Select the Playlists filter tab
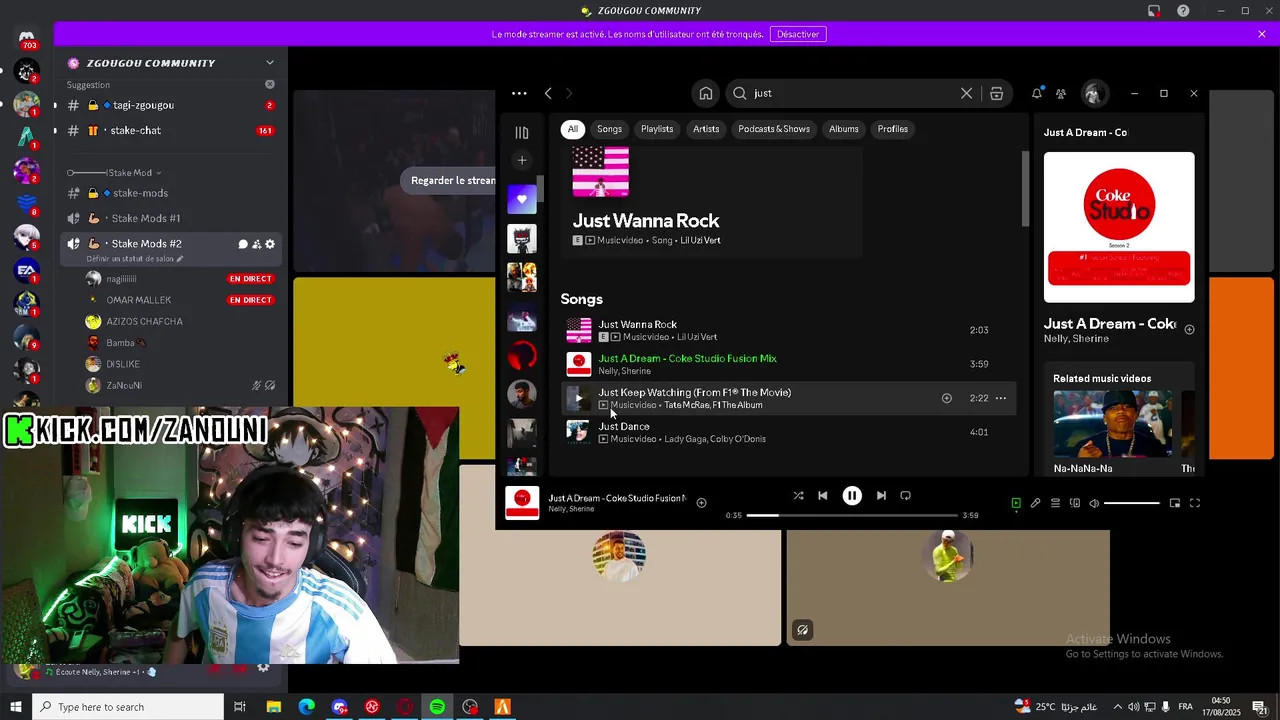The image size is (1280, 720). click(x=657, y=129)
